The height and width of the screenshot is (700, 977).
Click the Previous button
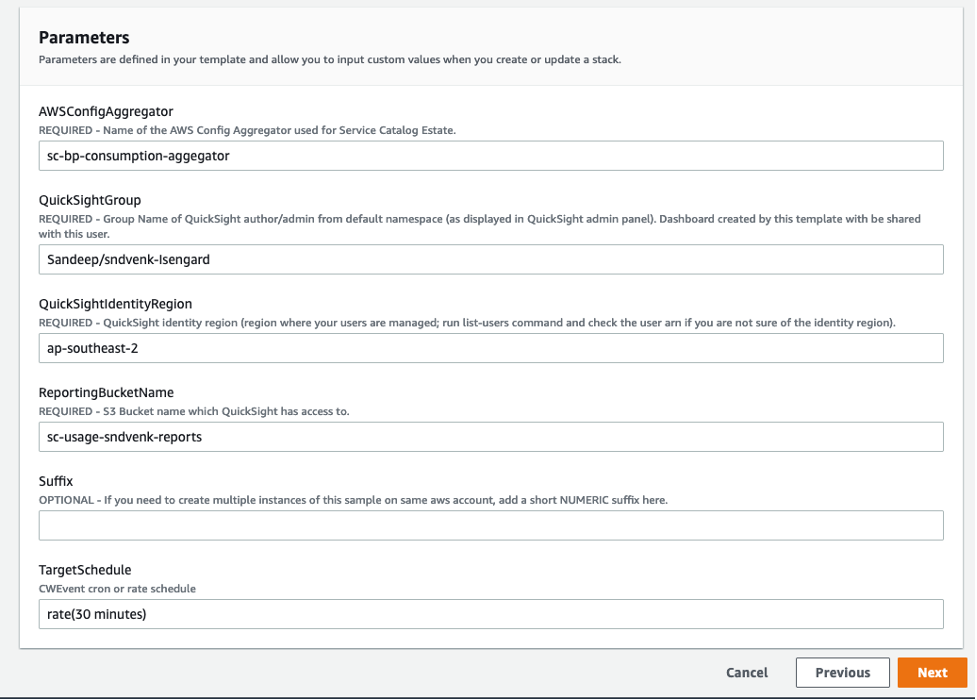843,672
